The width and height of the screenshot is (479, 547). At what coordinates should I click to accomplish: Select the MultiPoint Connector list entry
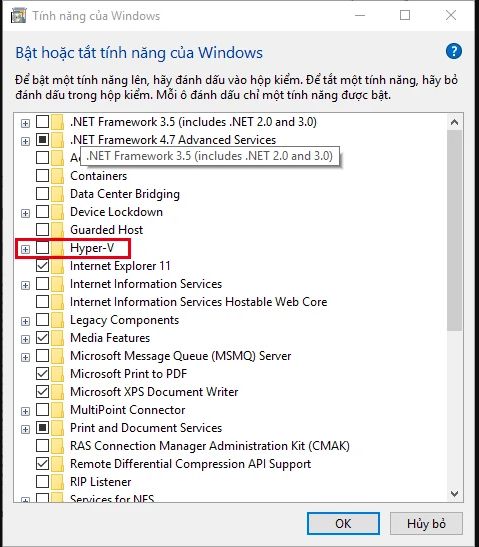[x=128, y=410]
